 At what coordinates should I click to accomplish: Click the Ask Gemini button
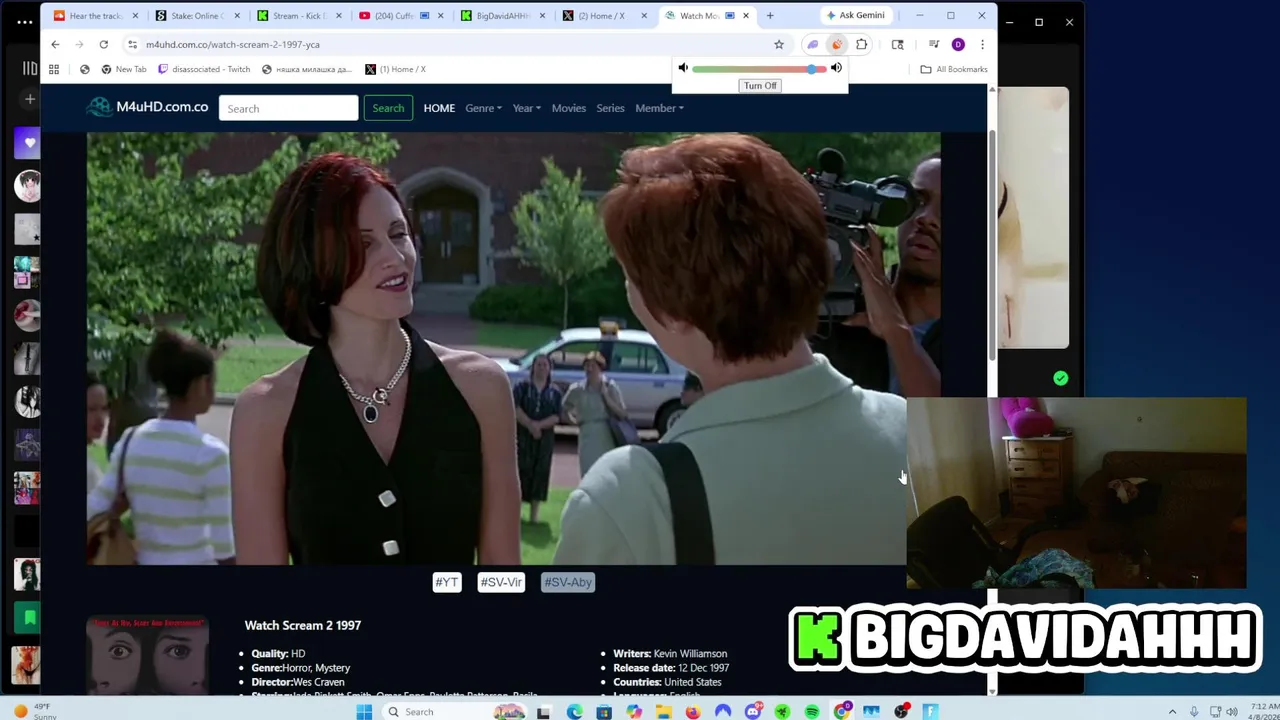[854, 16]
